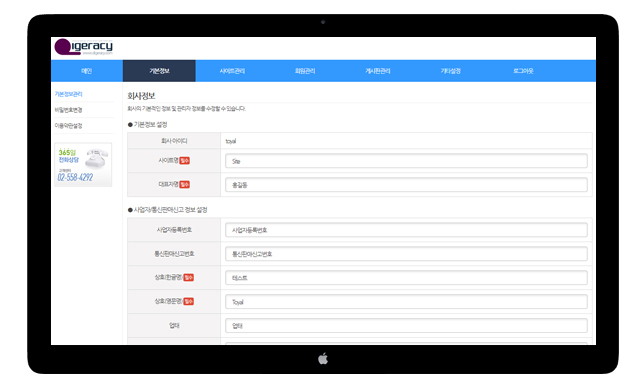This screenshot has width=644, height=388.
Task: Click the 필수 badge next to 상호(영문명)
Action: tap(189, 301)
